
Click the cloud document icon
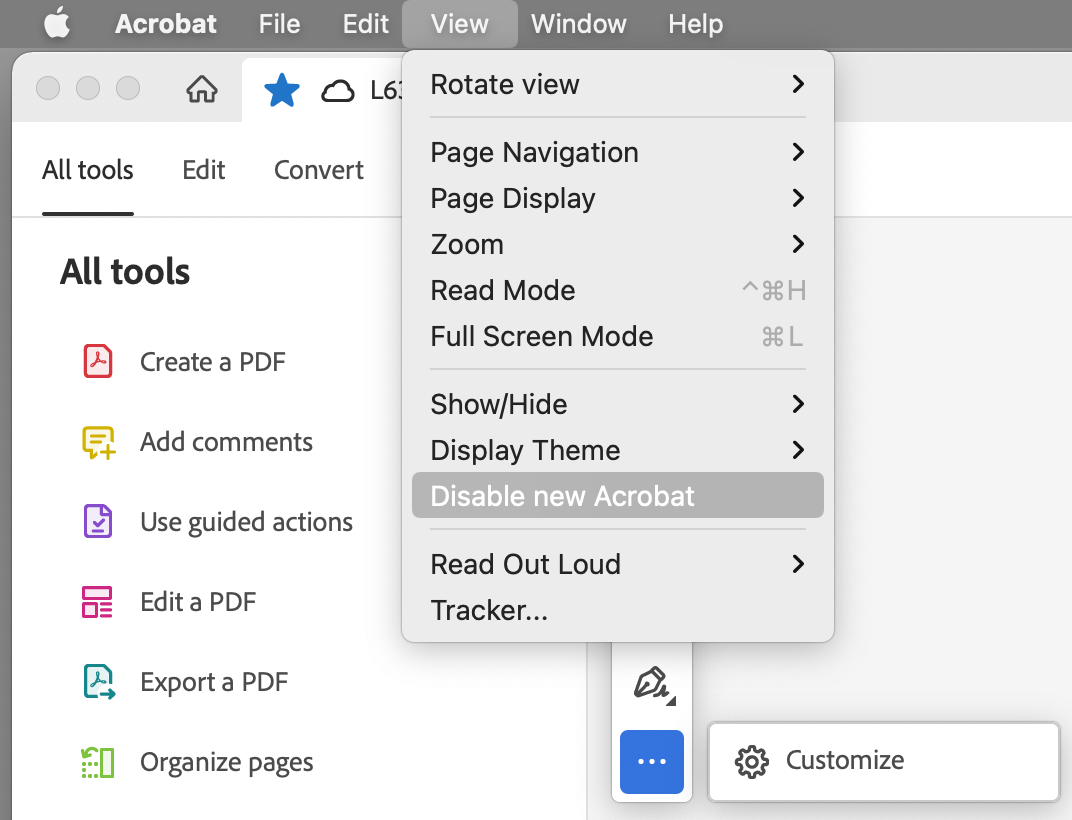click(339, 89)
